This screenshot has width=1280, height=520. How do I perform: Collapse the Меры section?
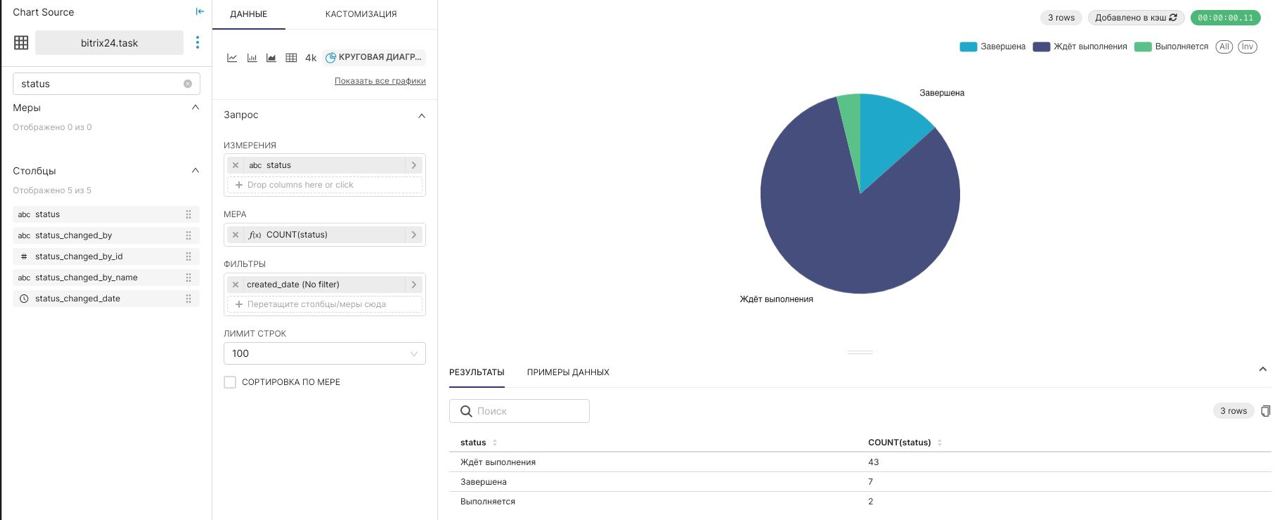(x=195, y=107)
